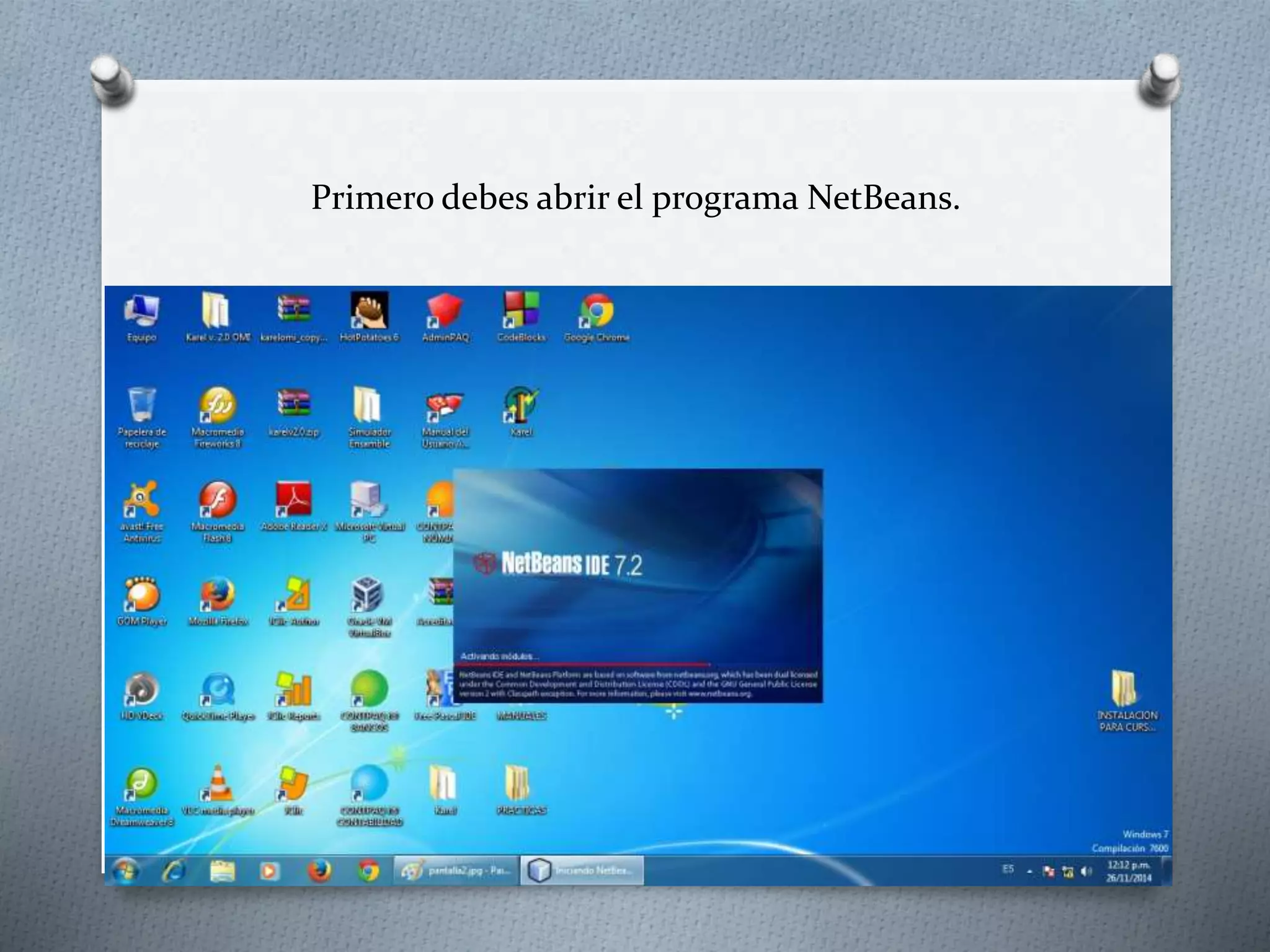Open the HD VDeck shortcut
The height and width of the screenshot is (952, 1270).
pos(142,696)
